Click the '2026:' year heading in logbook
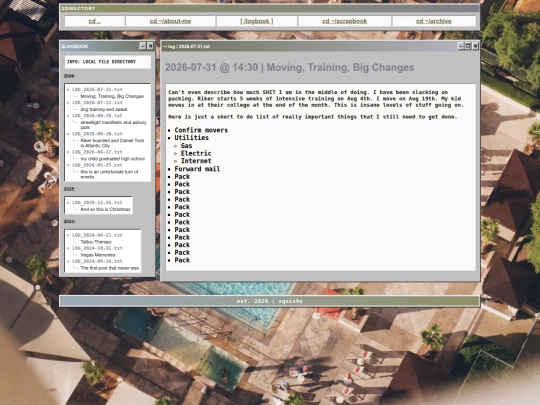Viewport: 540px width, 405px height. (70, 76)
